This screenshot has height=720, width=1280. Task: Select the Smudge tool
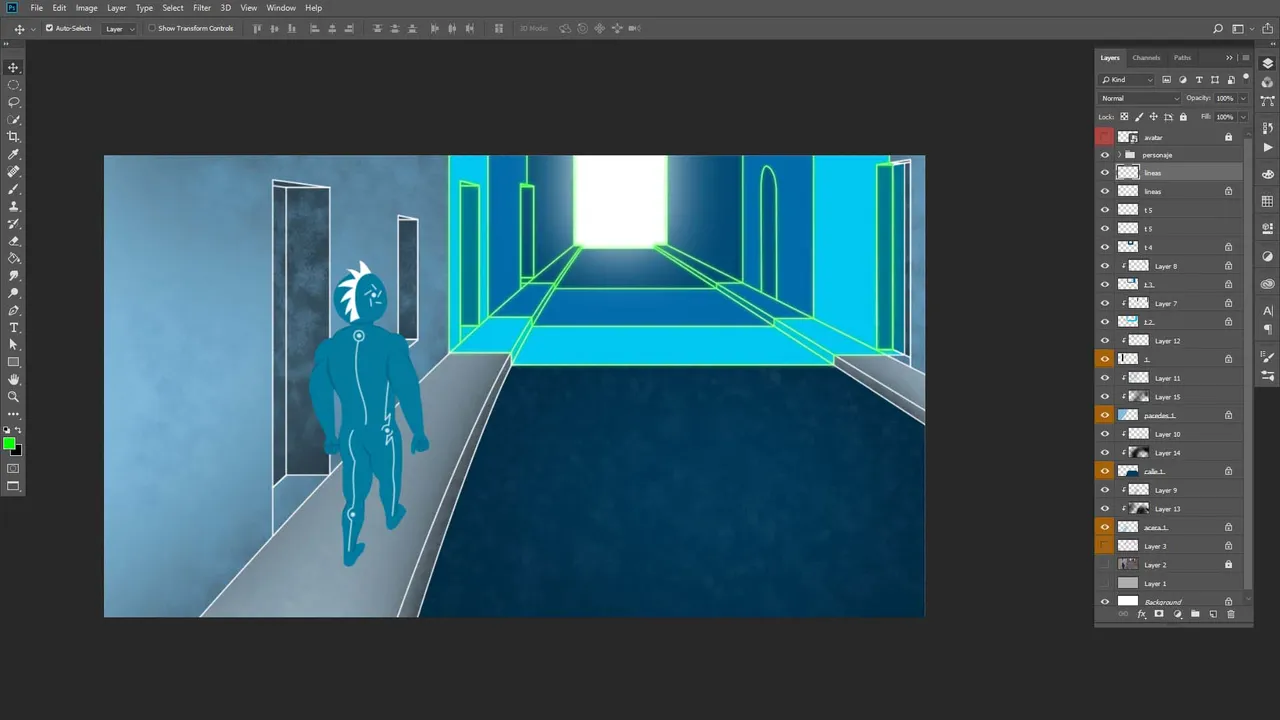click(13, 276)
